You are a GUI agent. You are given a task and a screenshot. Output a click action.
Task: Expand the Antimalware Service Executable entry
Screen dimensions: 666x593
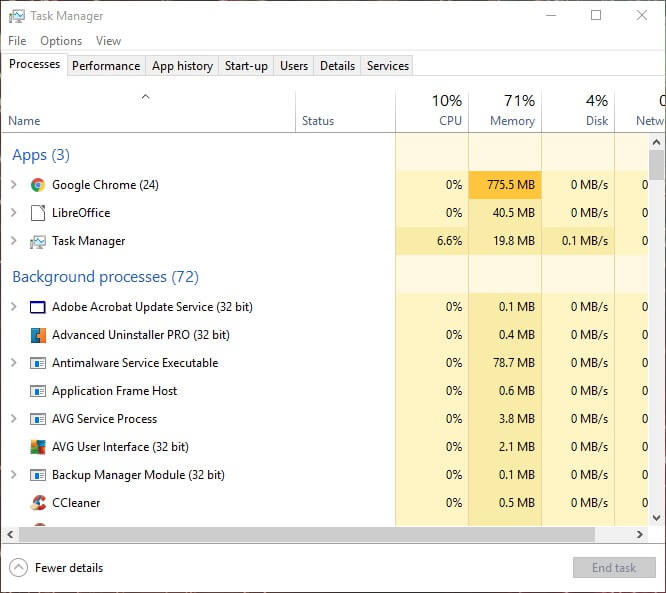[14, 363]
